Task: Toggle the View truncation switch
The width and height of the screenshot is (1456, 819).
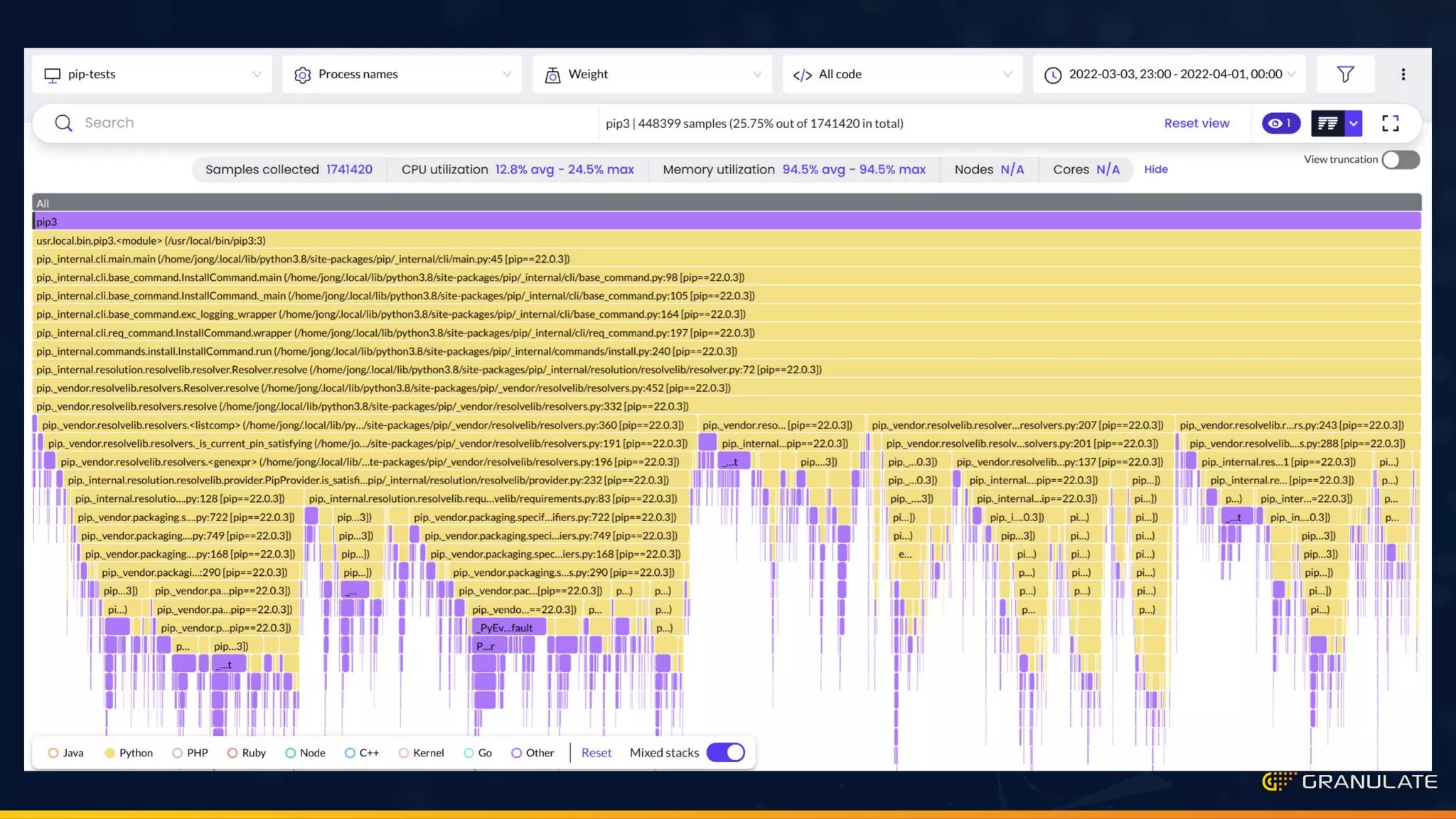Action: click(x=1400, y=159)
